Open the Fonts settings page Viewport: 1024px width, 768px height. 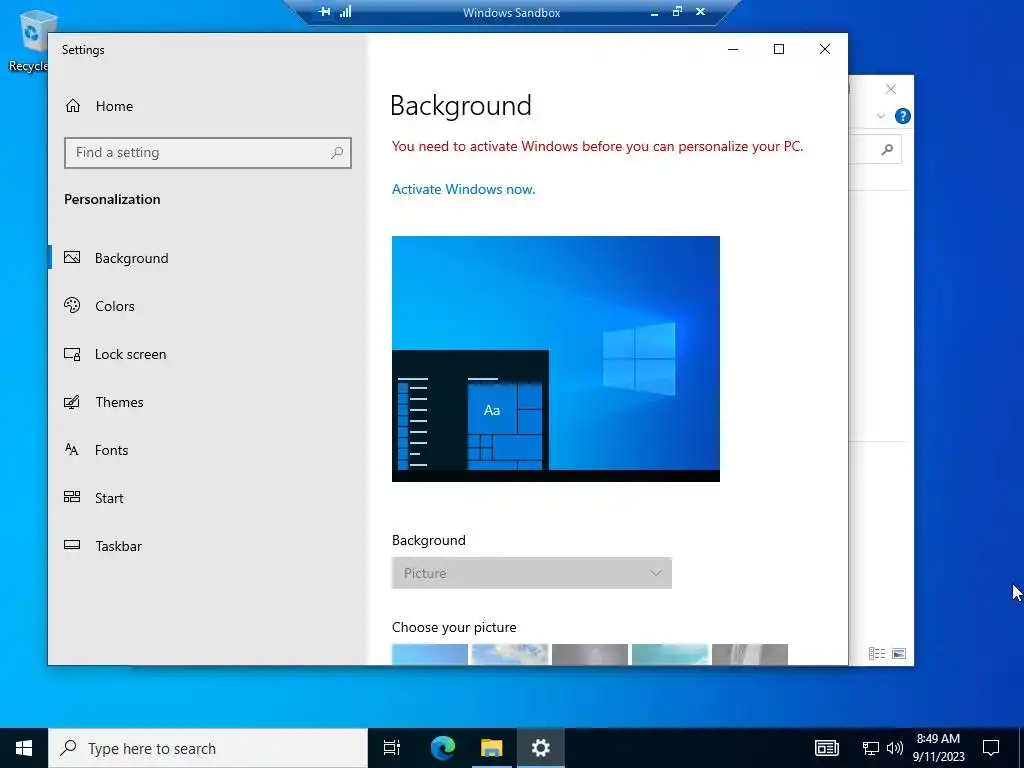(x=208, y=450)
